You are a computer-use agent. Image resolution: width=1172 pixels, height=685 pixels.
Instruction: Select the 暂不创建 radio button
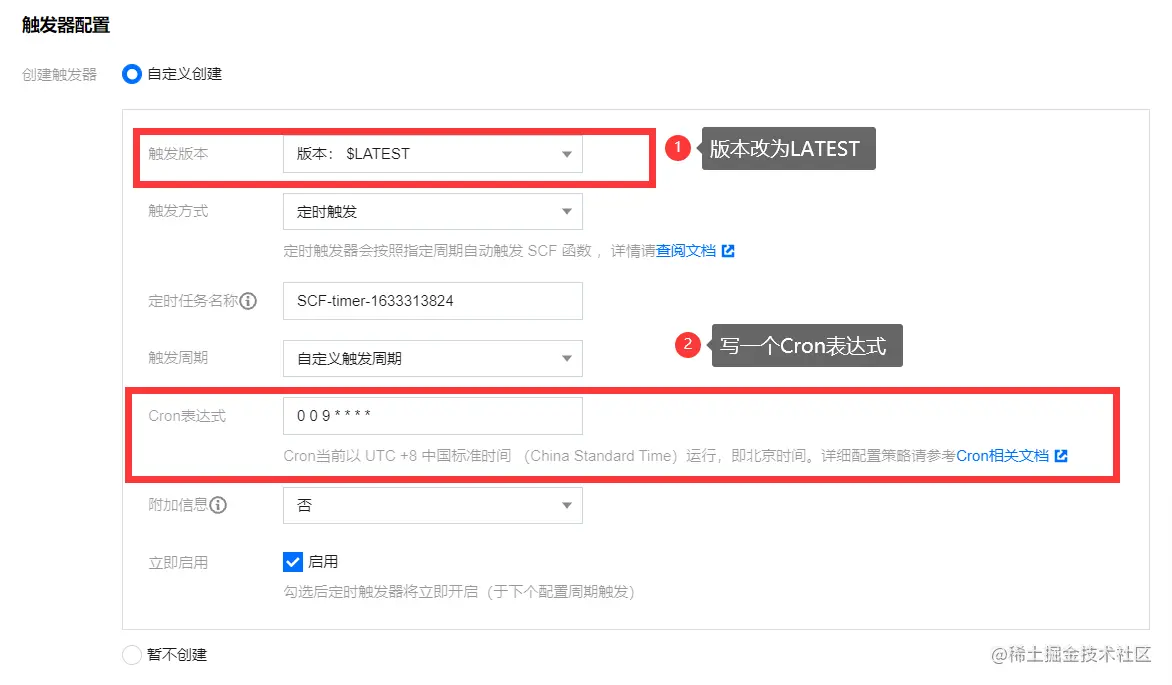pos(131,654)
